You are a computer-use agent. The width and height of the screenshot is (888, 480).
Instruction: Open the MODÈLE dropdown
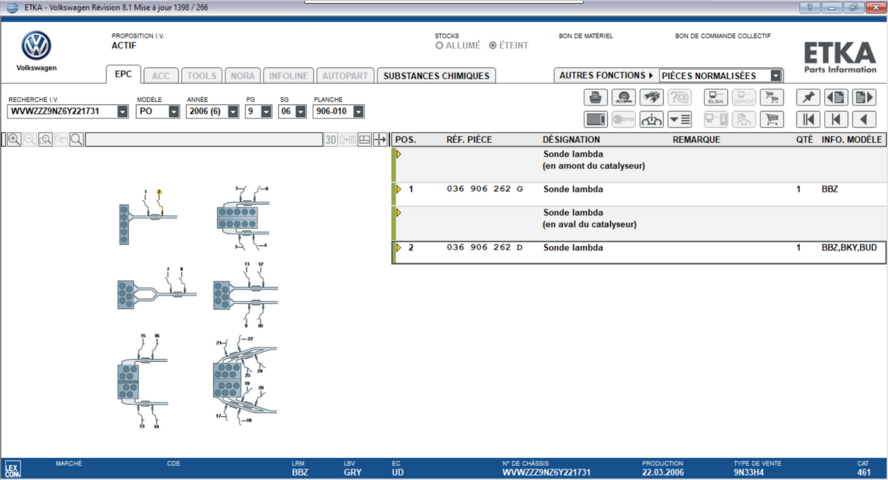coord(173,112)
